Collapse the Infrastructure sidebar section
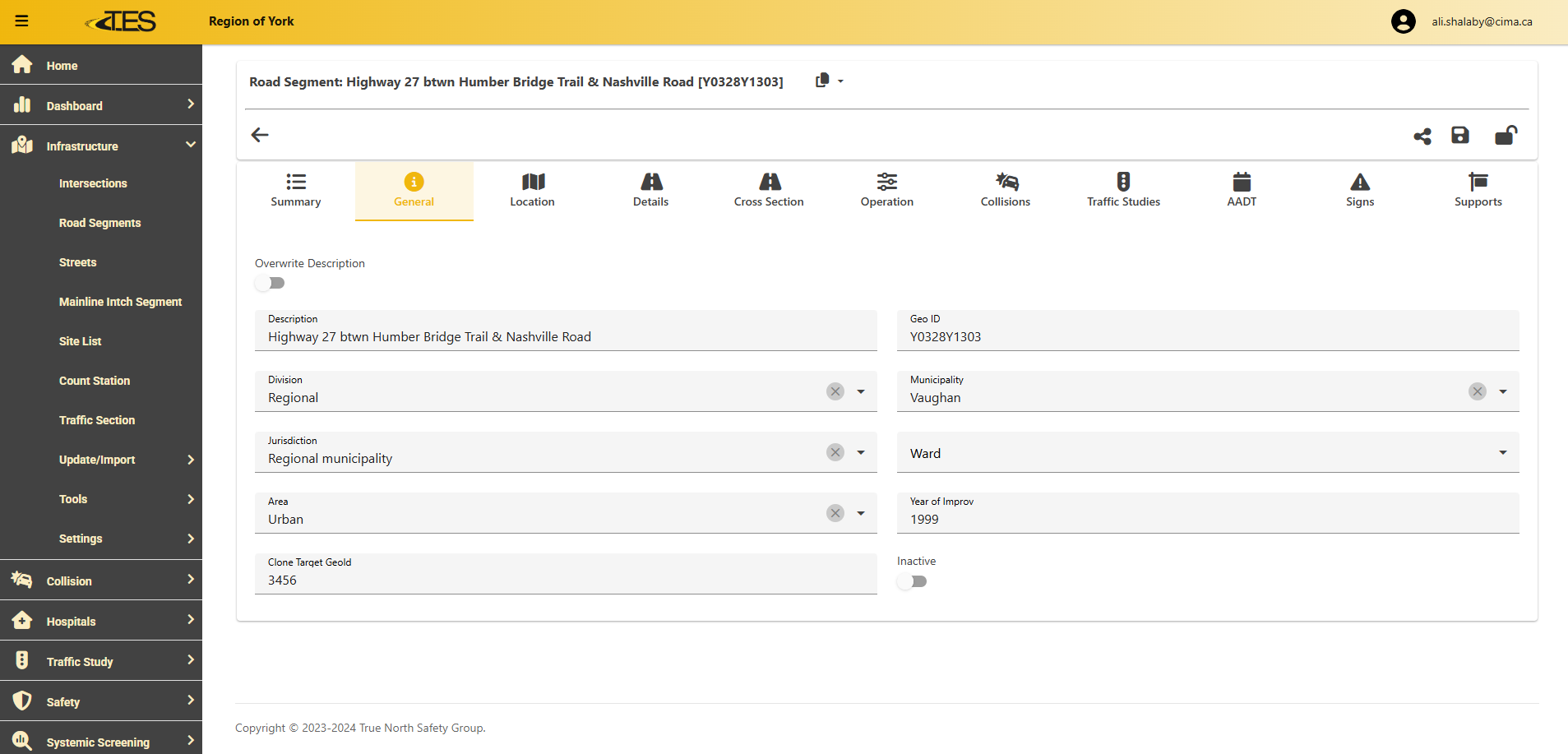 (190, 146)
